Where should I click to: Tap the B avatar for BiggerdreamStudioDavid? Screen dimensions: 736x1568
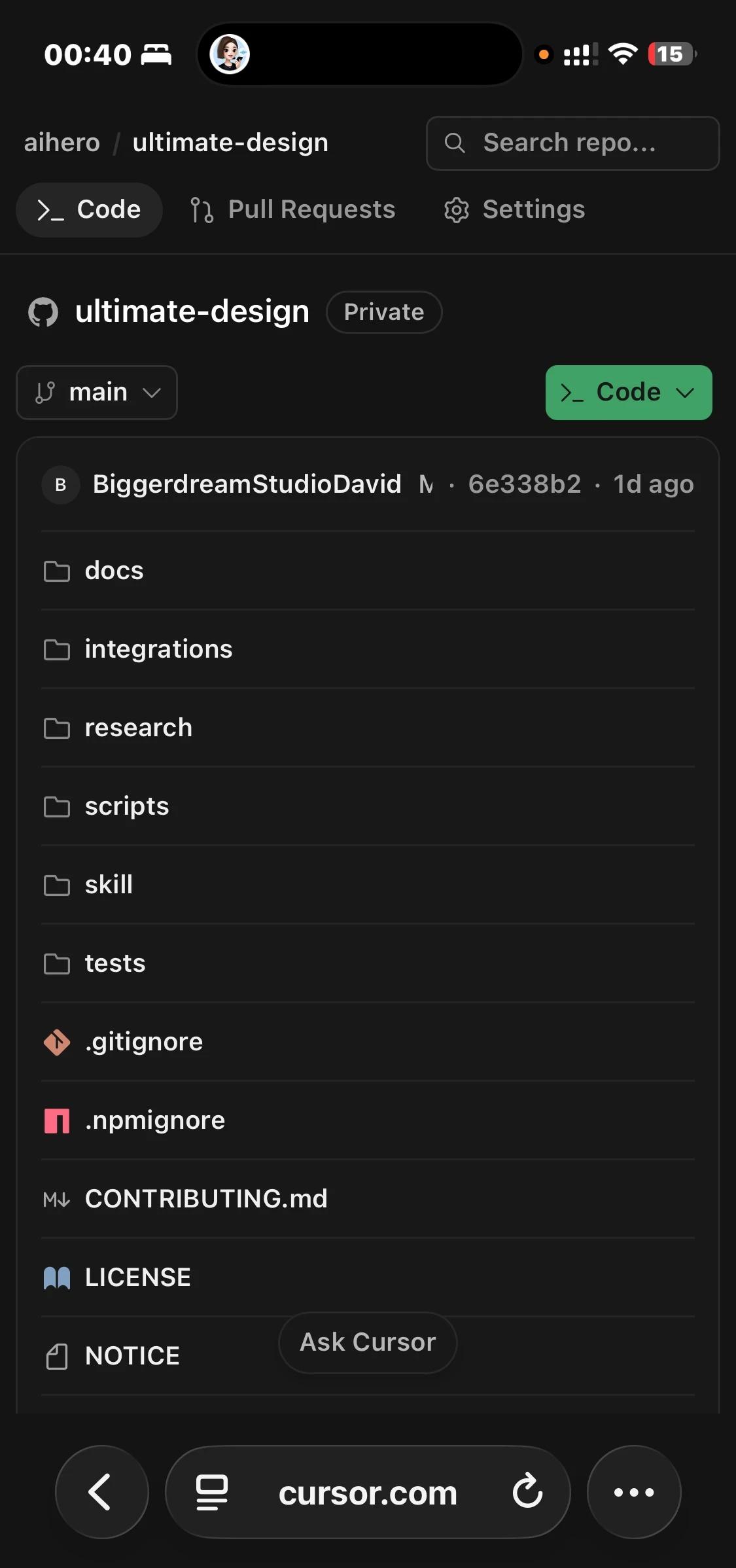(x=61, y=485)
